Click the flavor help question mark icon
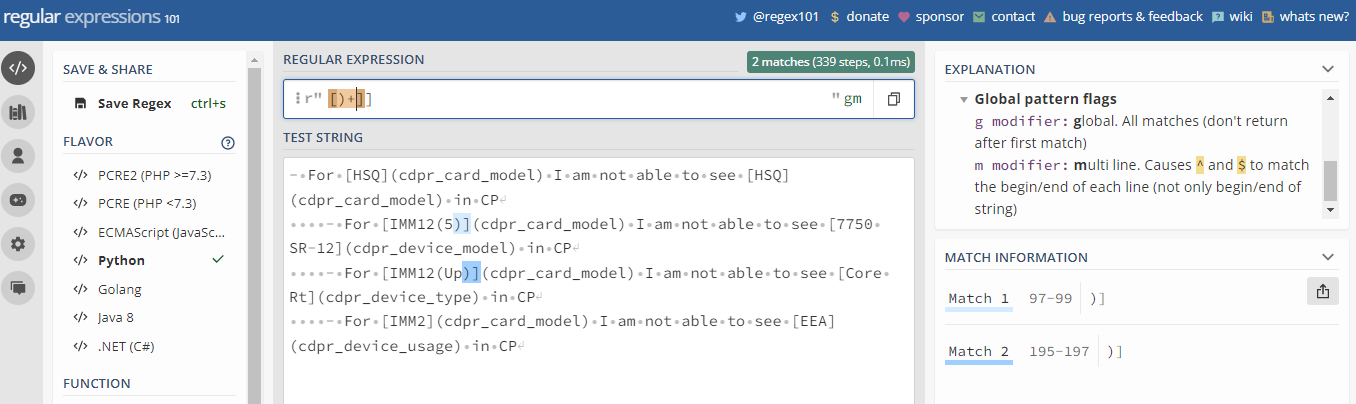This screenshot has height=404, width=1356. click(x=228, y=142)
